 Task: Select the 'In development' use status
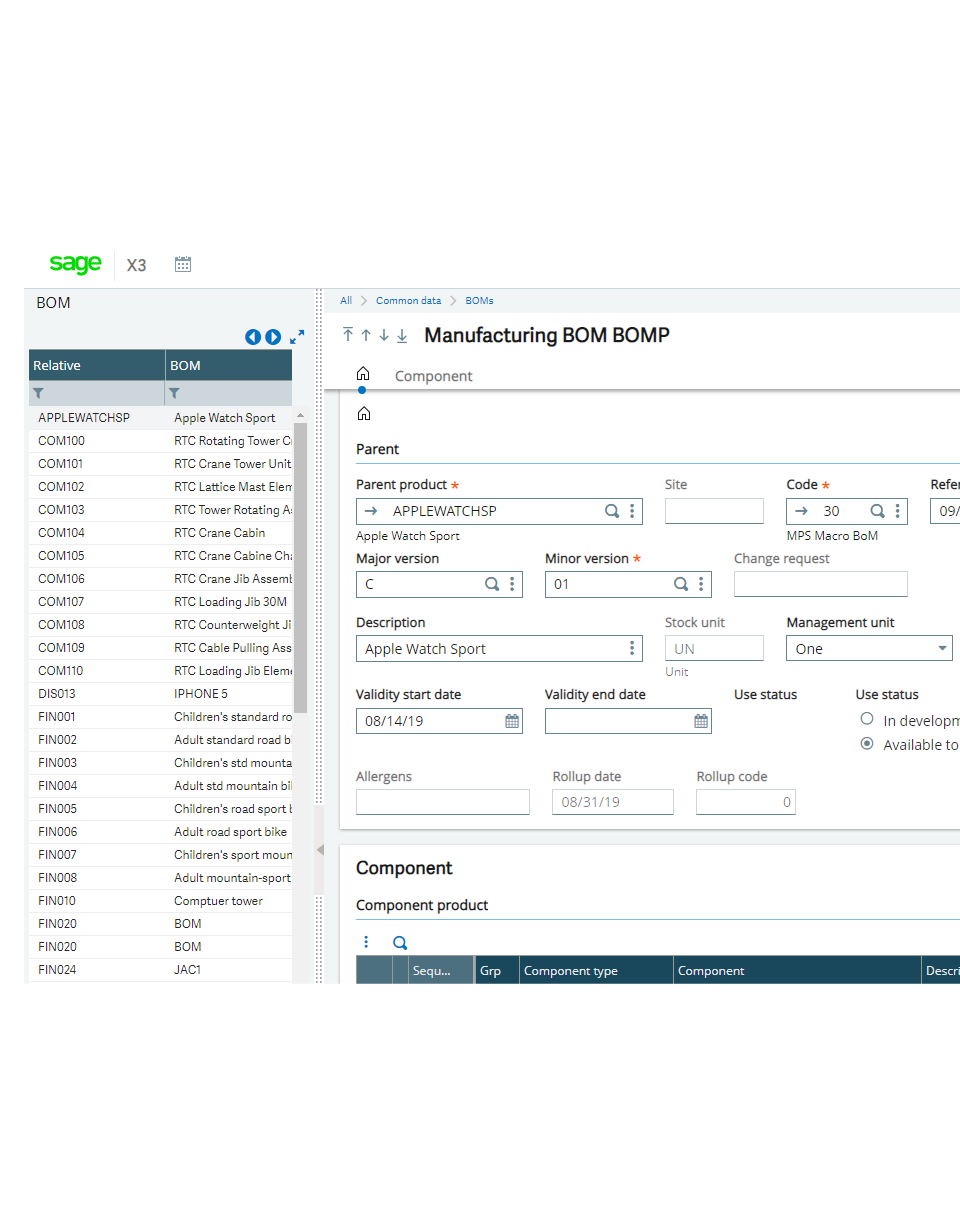(x=868, y=718)
